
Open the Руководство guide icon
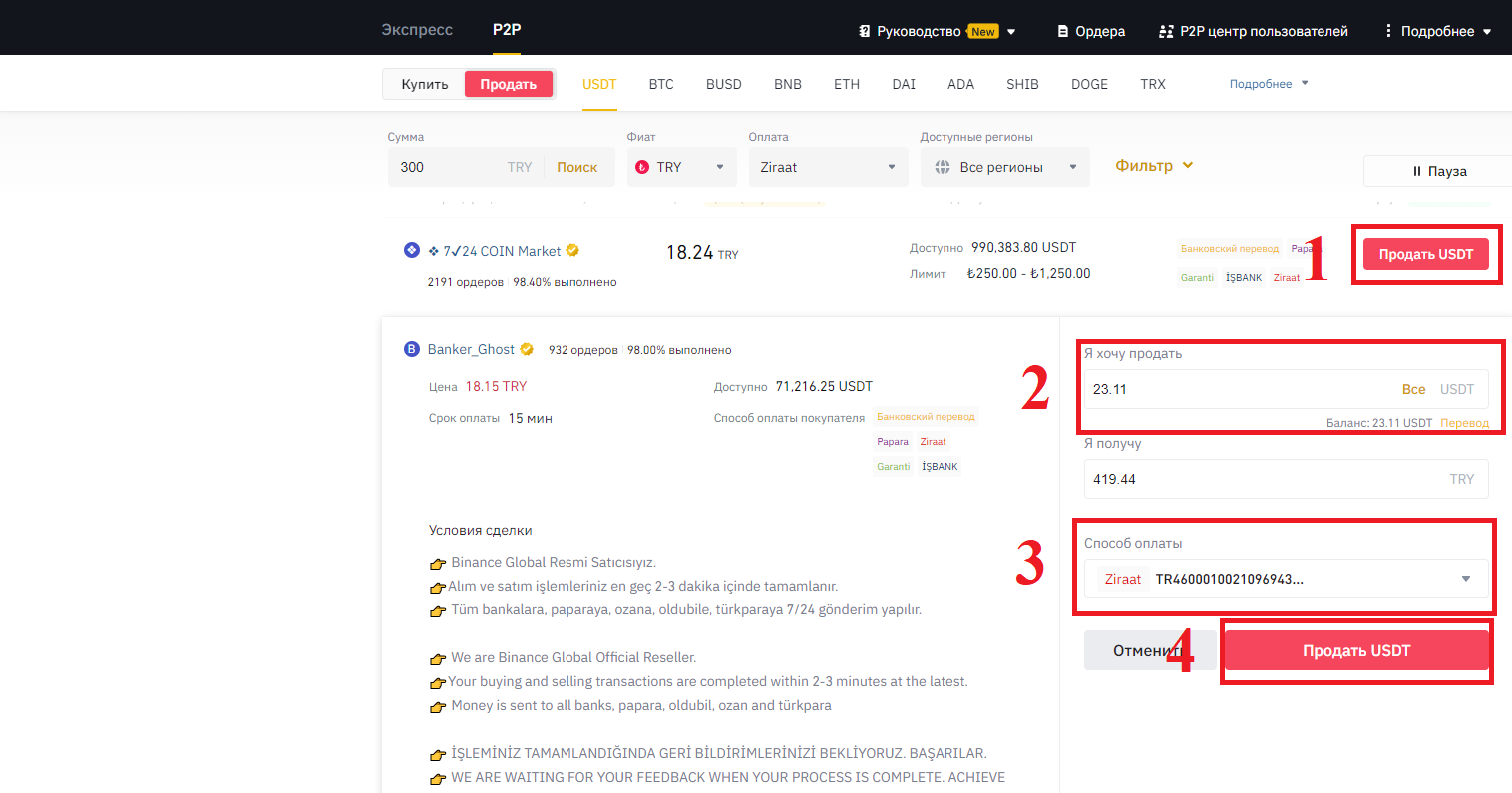(x=864, y=31)
